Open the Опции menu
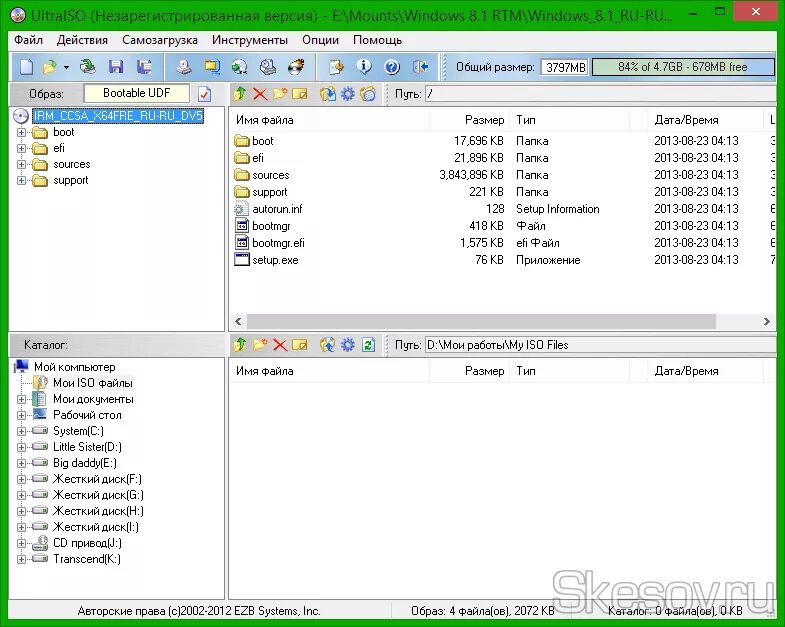 (x=320, y=40)
